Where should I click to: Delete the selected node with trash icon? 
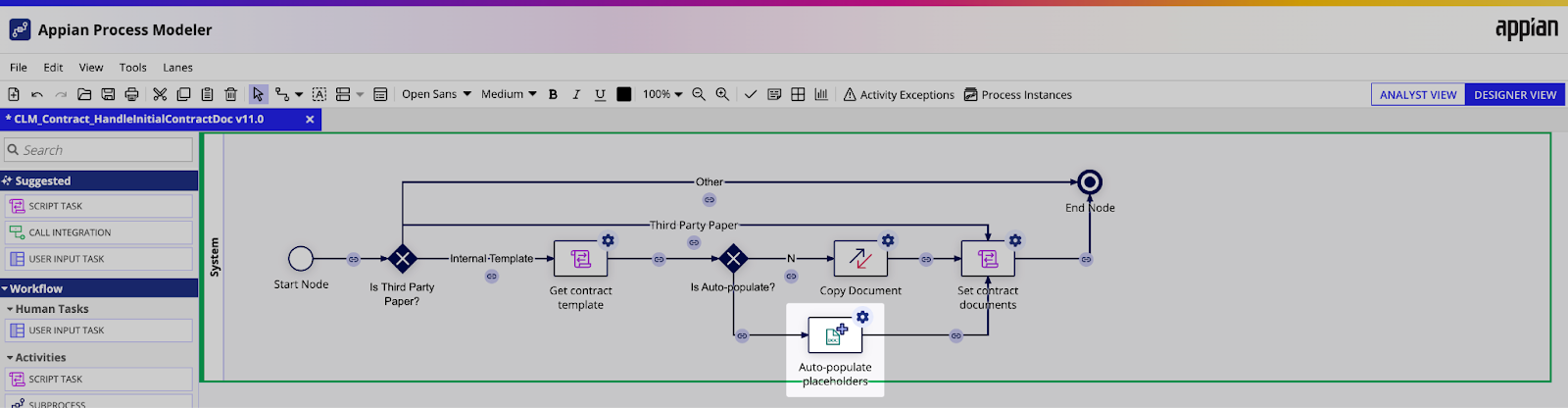[x=230, y=94]
